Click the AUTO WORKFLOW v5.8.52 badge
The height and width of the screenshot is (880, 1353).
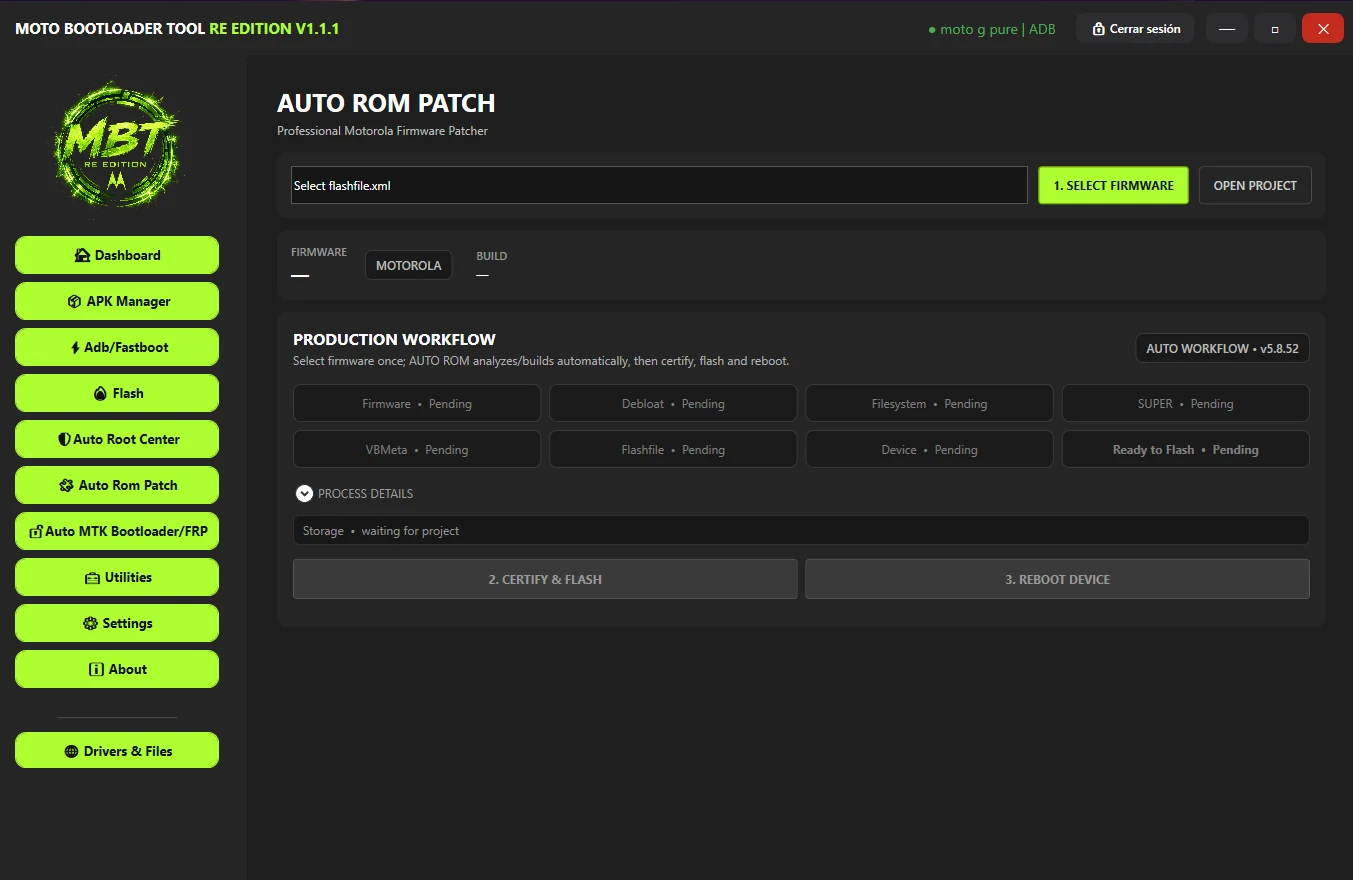coord(1222,348)
